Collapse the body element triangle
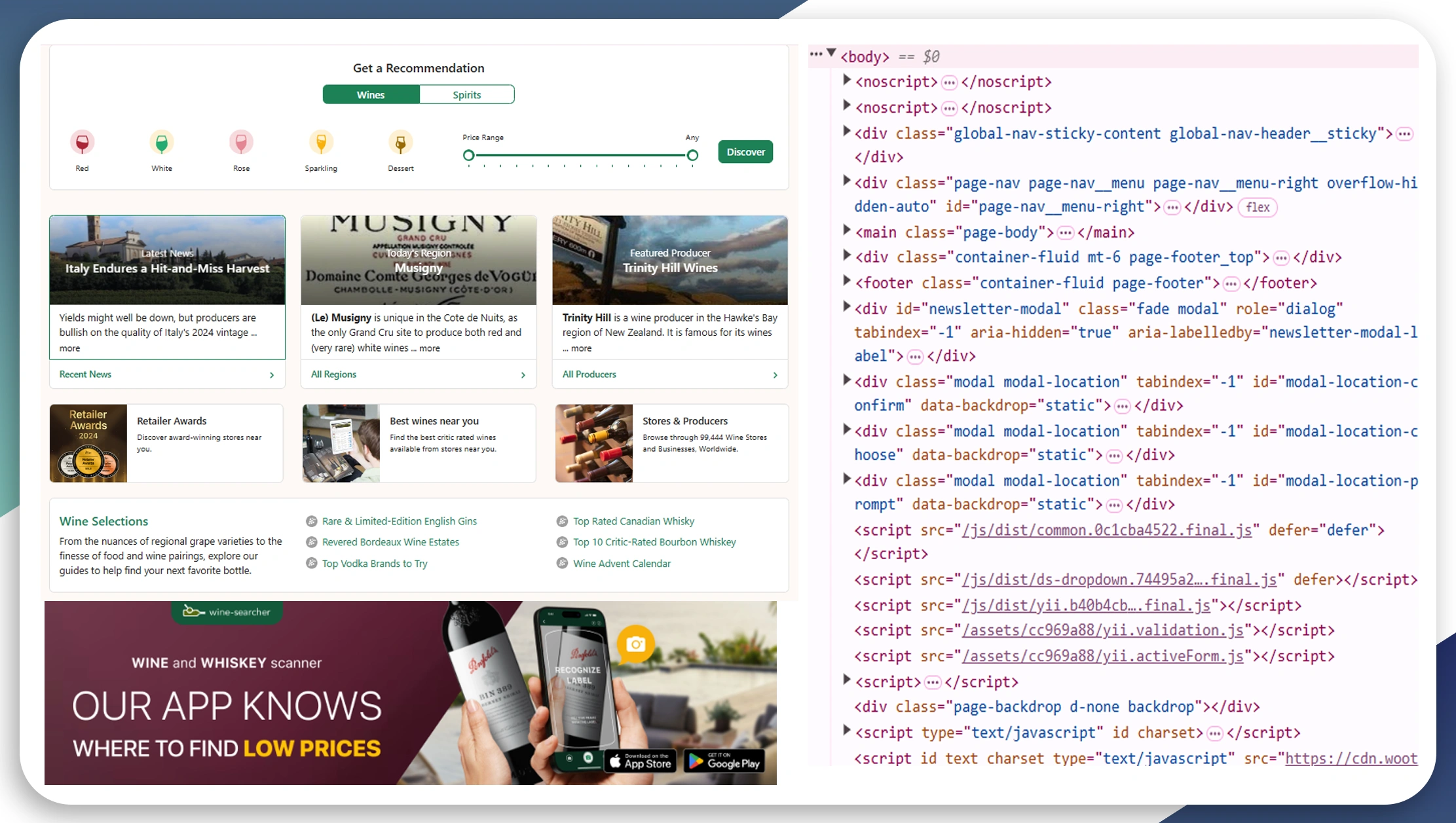 [831, 52]
